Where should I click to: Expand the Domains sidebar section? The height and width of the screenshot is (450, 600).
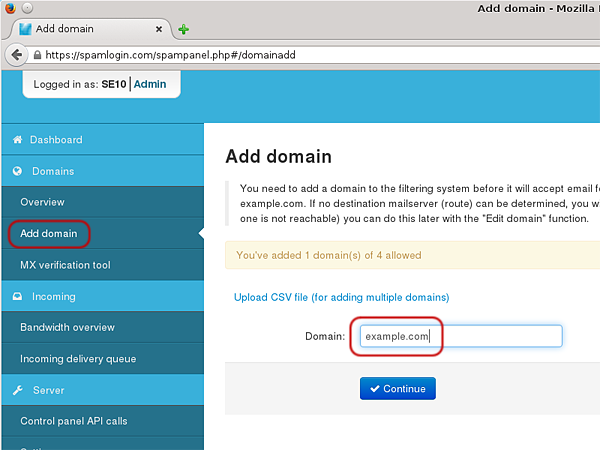103,171
